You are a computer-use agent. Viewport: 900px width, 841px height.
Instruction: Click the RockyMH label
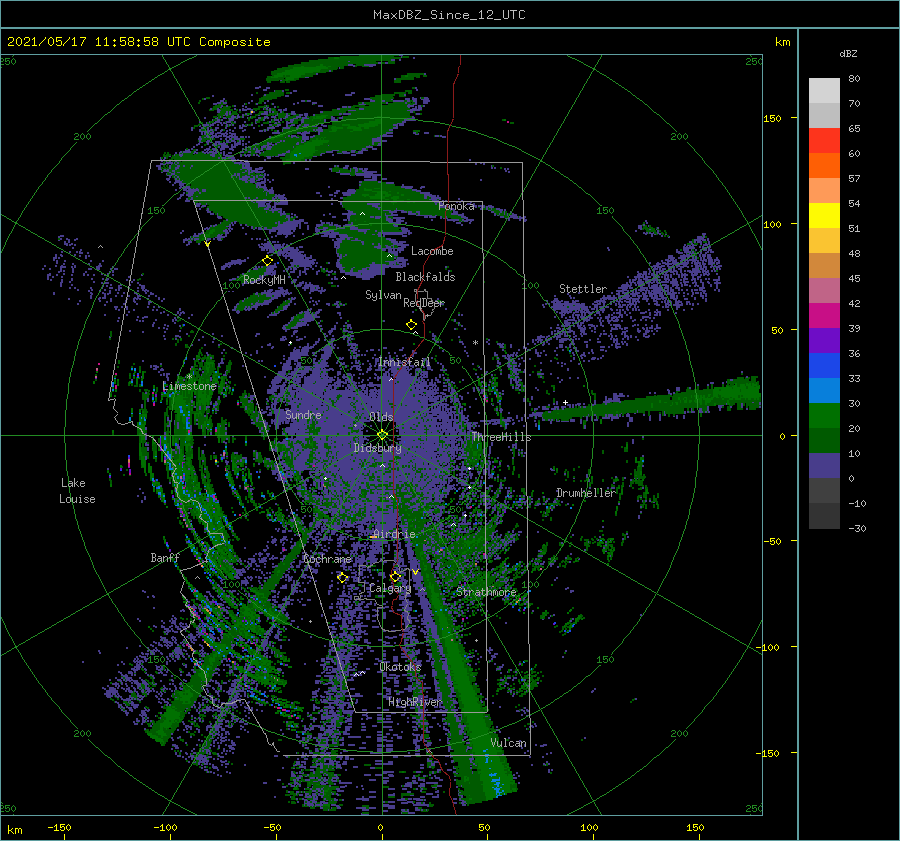click(264, 280)
